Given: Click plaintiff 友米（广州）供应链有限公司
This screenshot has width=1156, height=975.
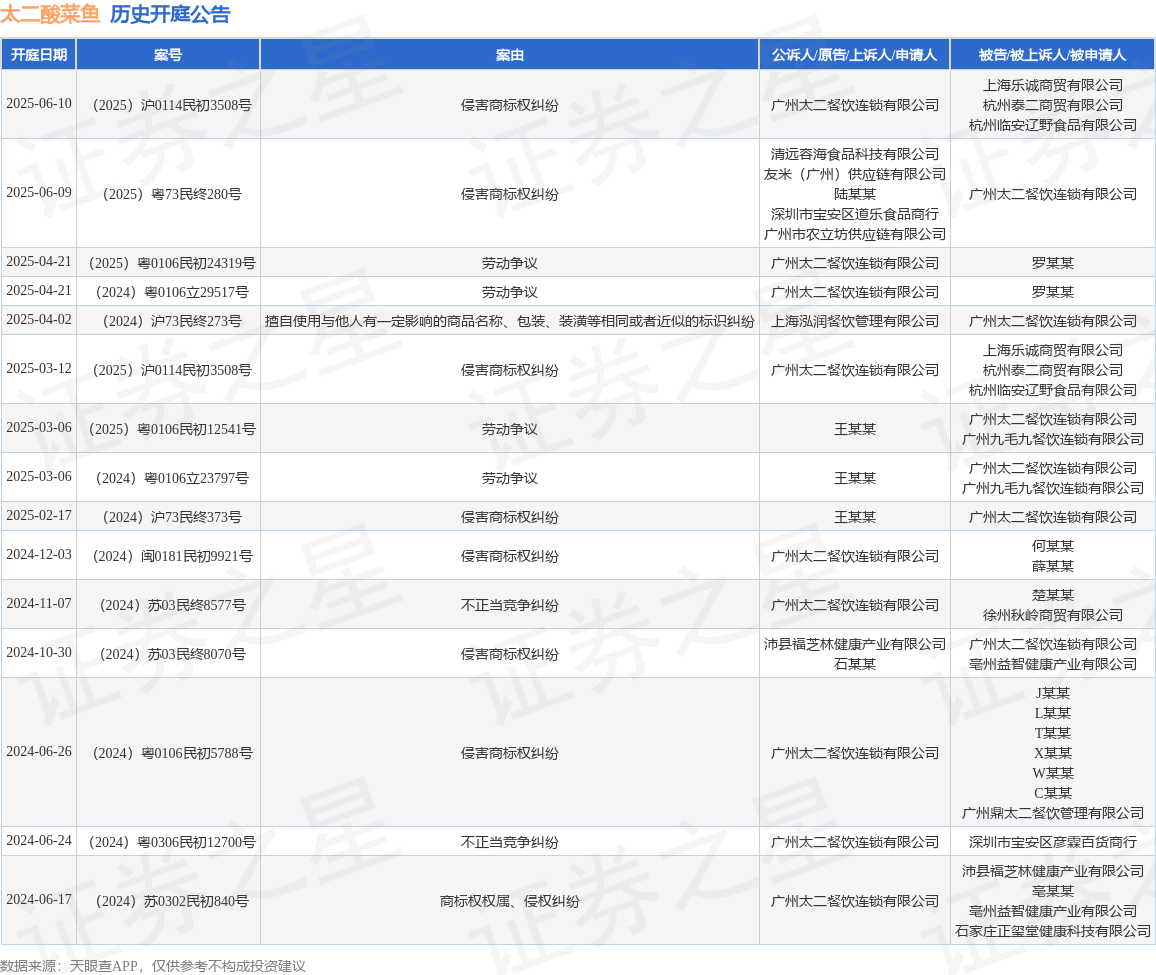Looking at the screenshot, I should (854, 174).
